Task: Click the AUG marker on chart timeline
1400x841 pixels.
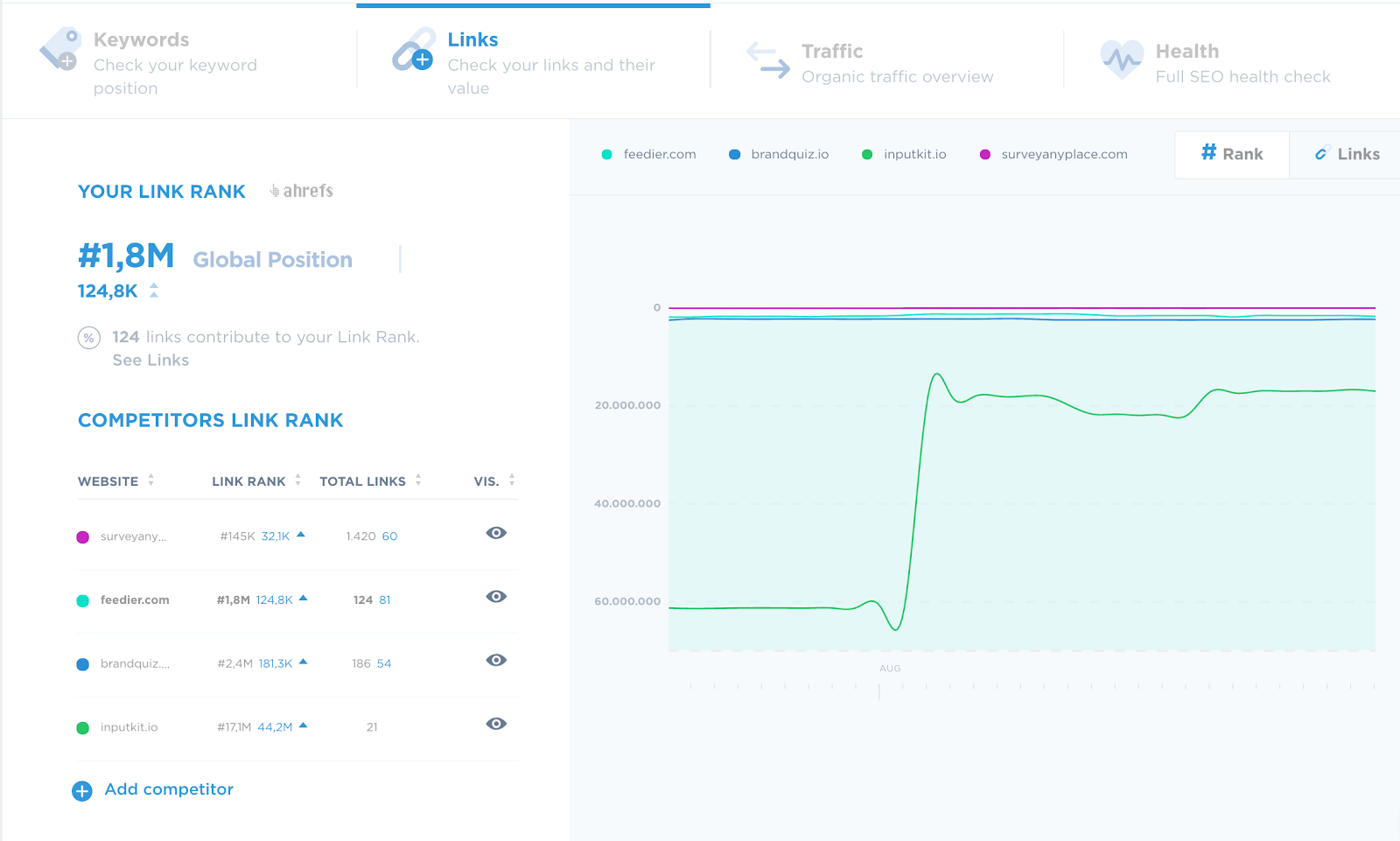Action: point(890,669)
